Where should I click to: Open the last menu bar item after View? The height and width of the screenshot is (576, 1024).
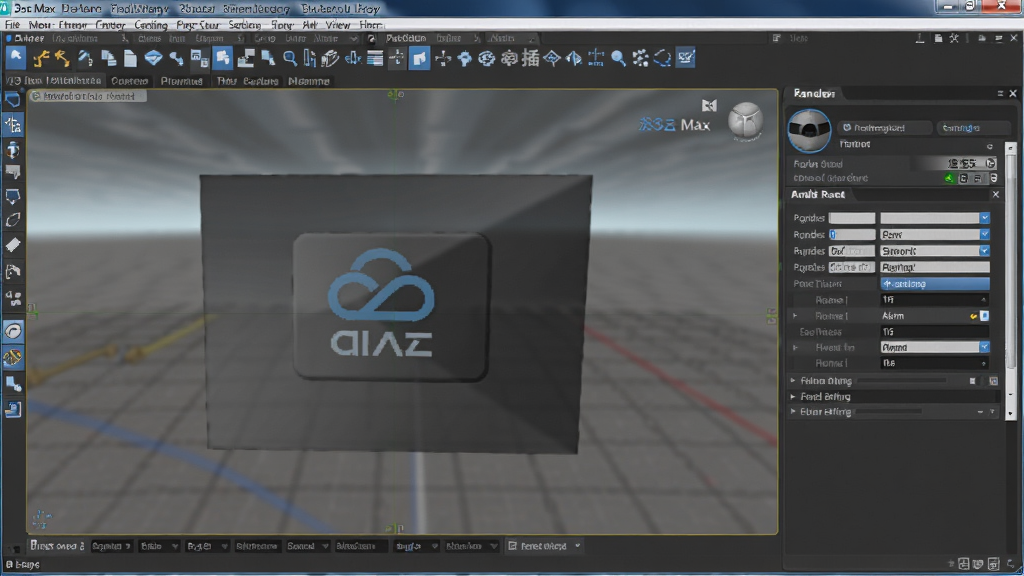pos(370,25)
